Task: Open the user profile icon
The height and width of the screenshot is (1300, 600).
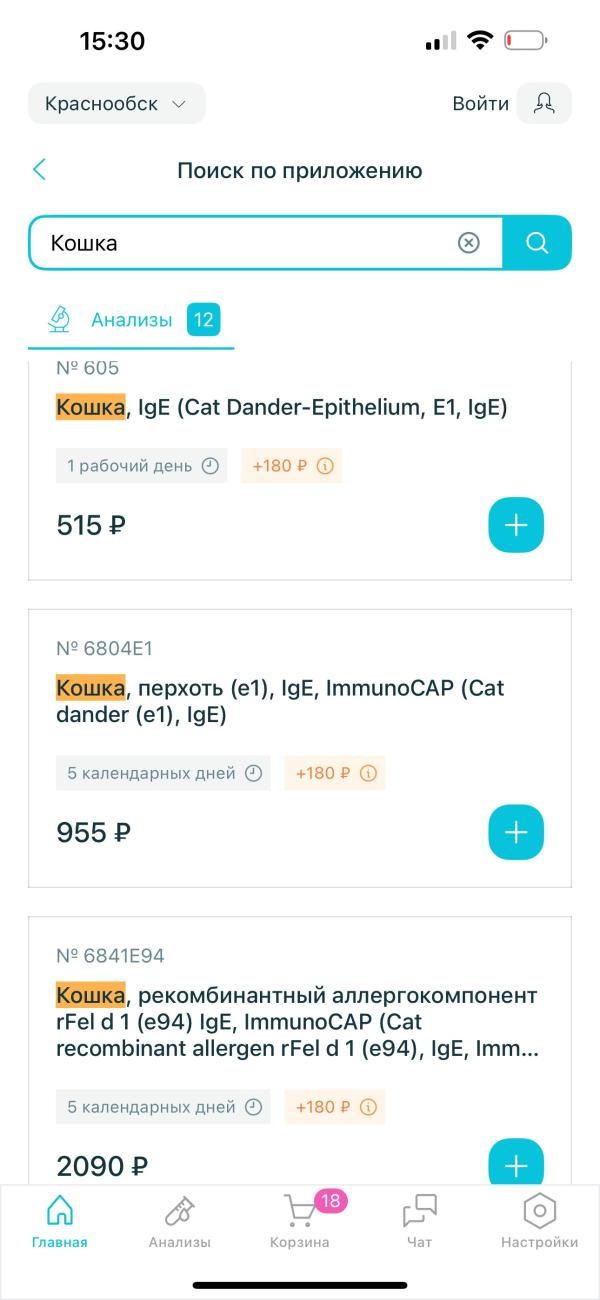Action: point(544,104)
